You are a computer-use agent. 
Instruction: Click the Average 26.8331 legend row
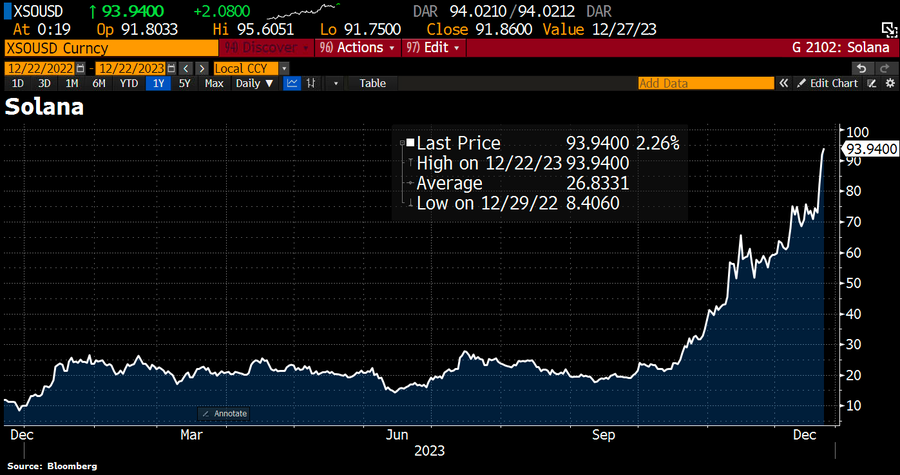(x=518, y=184)
